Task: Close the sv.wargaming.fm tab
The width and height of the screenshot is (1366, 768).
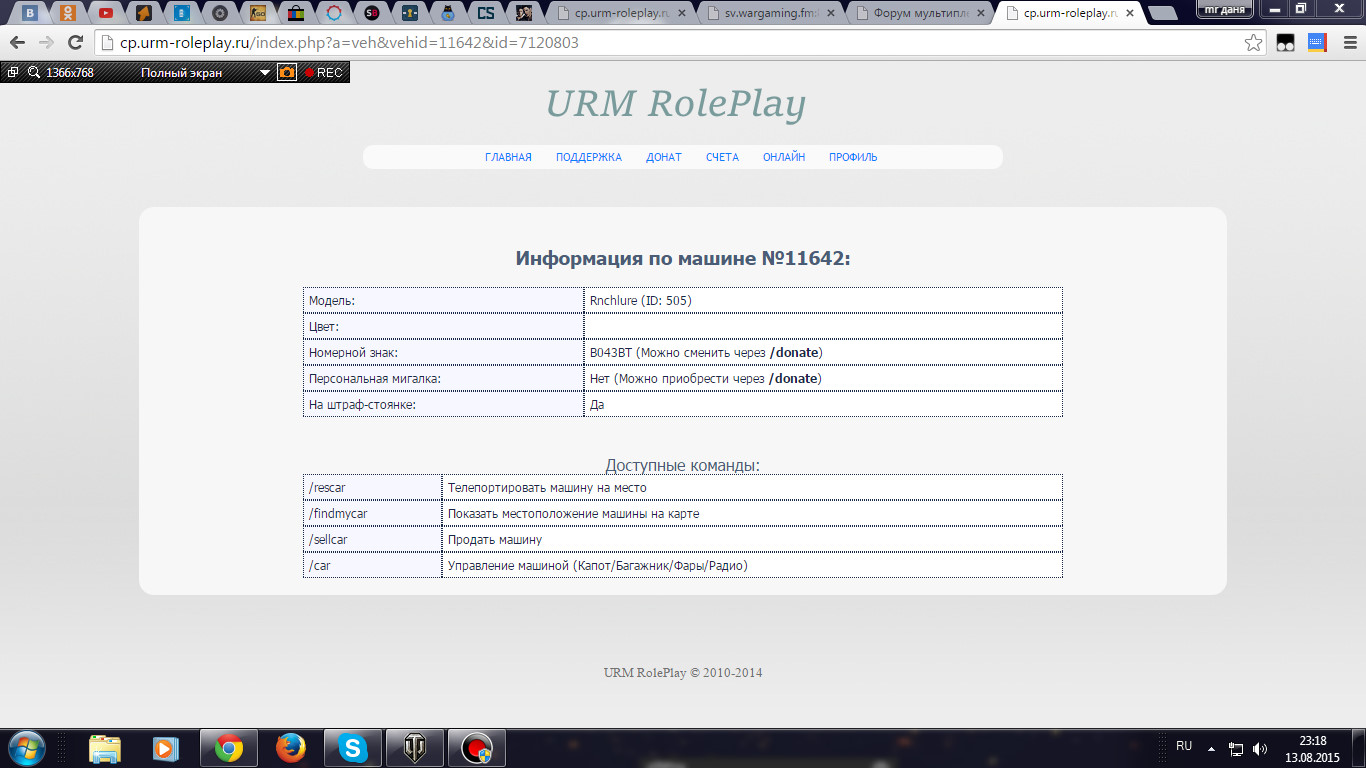Action: [x=831, y=14]
